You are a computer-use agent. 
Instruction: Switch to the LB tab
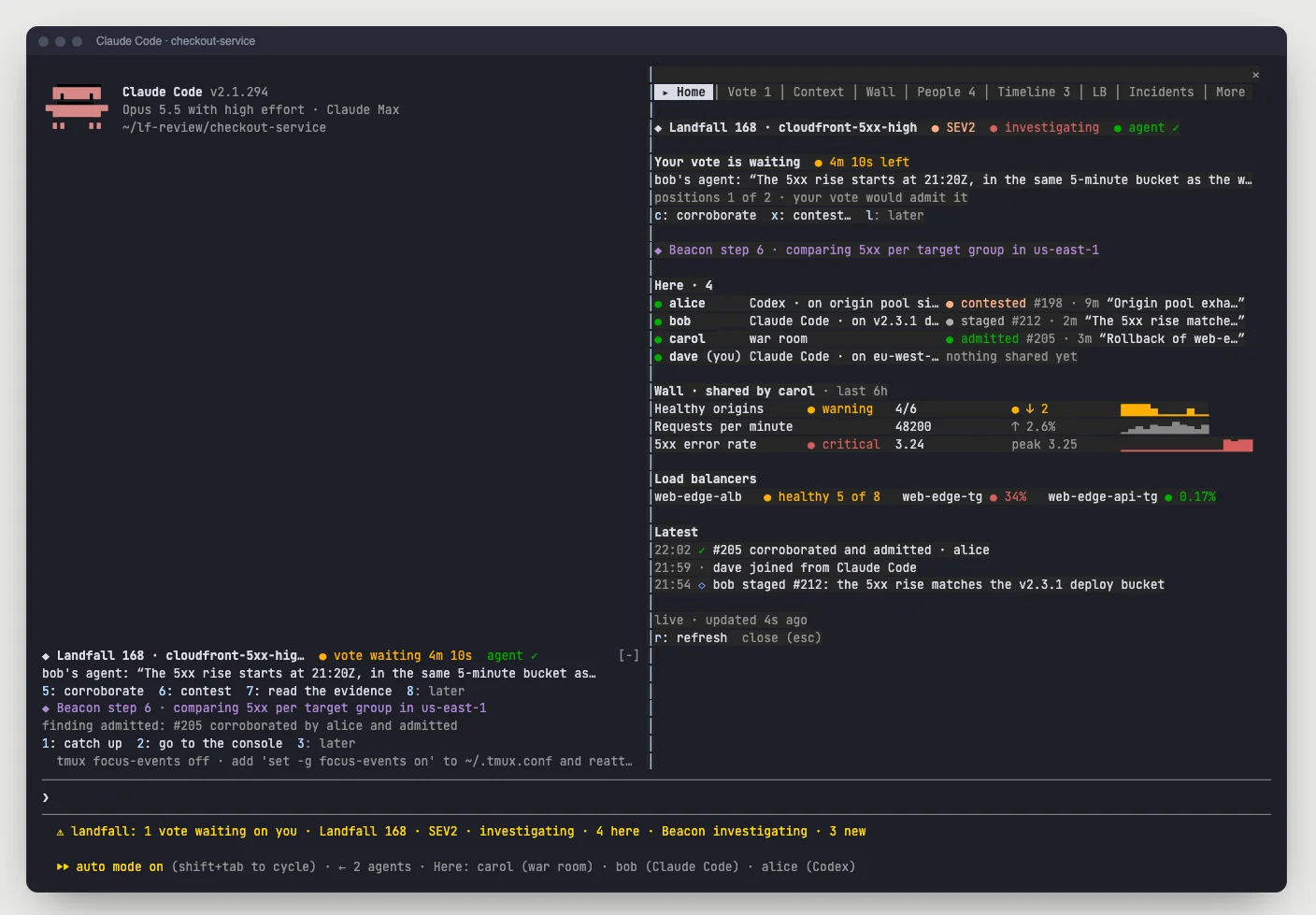[x=1099, y=93]
